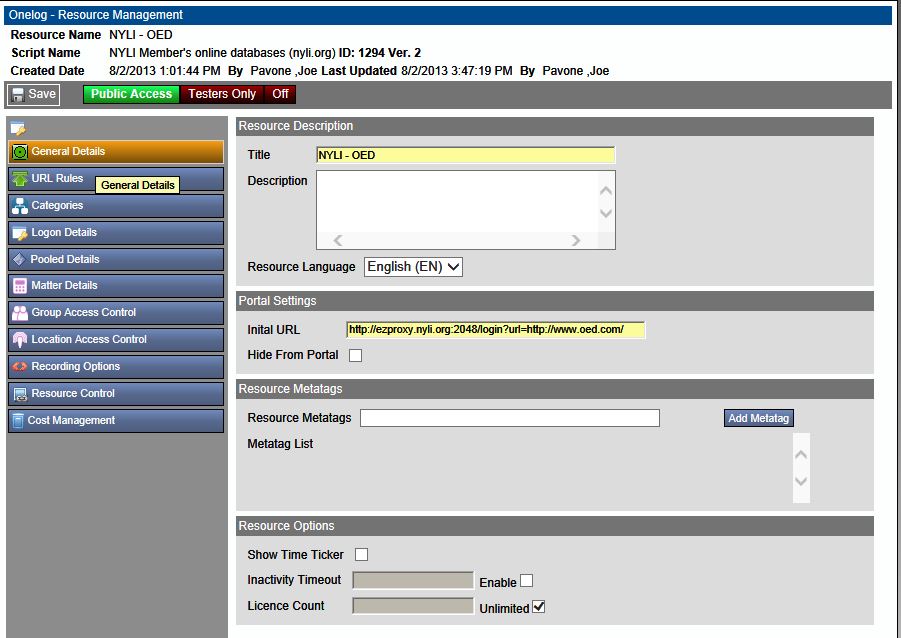Switch to Testers Only mode
Image resolution: width=901 pixels, height=638 pixels.
pyautogui.click(x=222, y=94)
